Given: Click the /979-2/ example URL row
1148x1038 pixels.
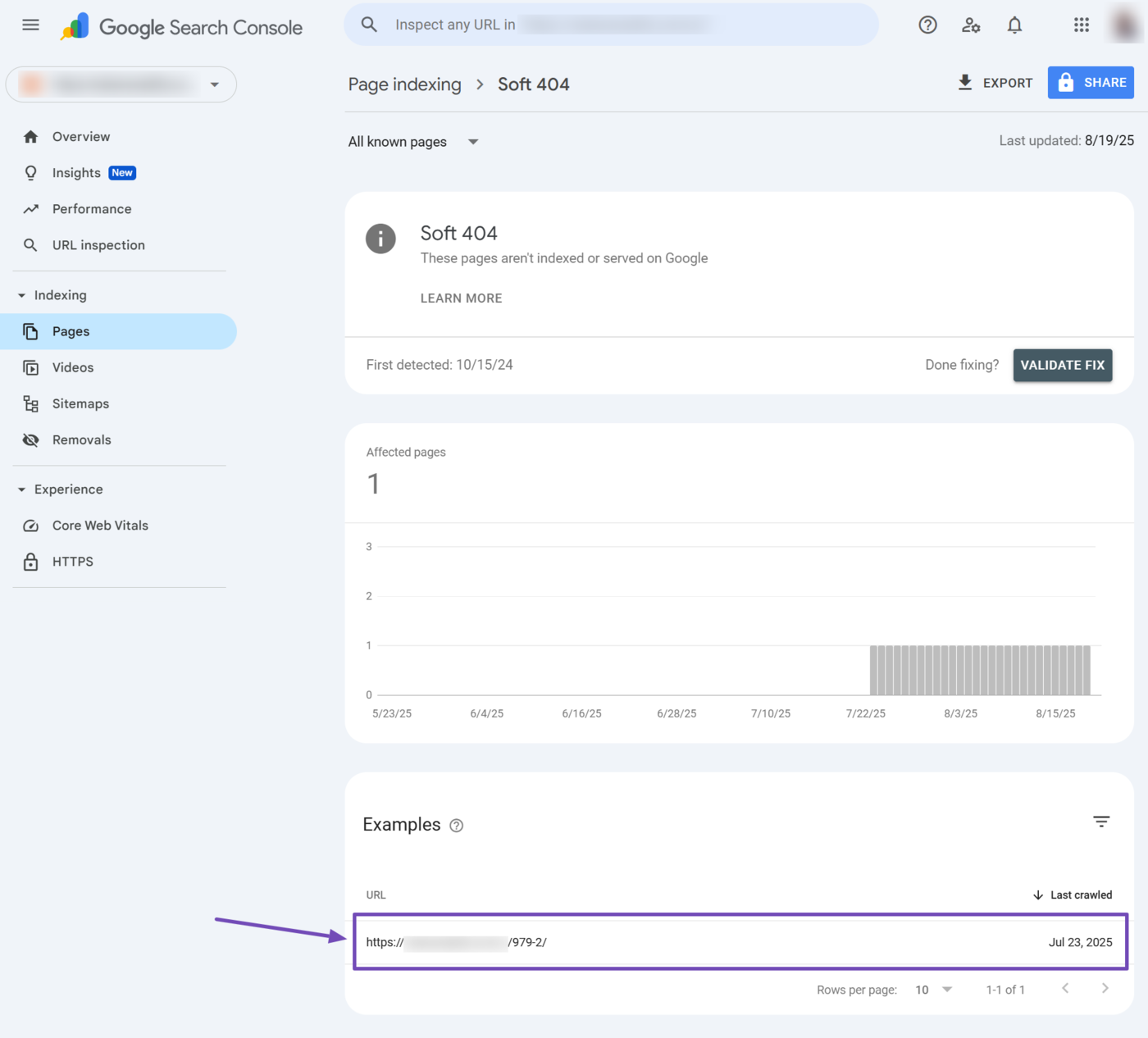Looking at the screenshot, I should [x=740, y=942].
